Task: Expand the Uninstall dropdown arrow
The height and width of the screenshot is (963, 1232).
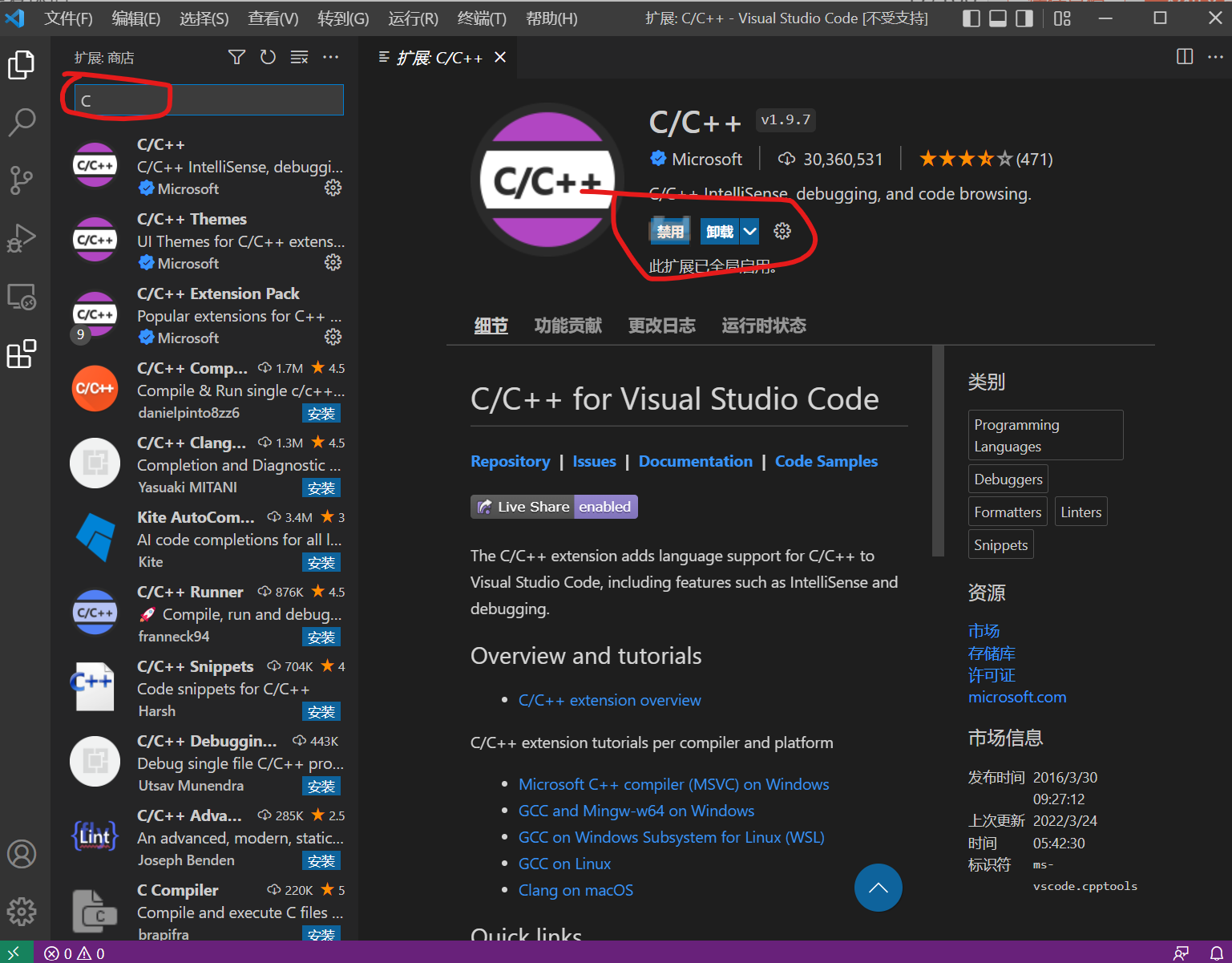Action: tap(749, 232)
